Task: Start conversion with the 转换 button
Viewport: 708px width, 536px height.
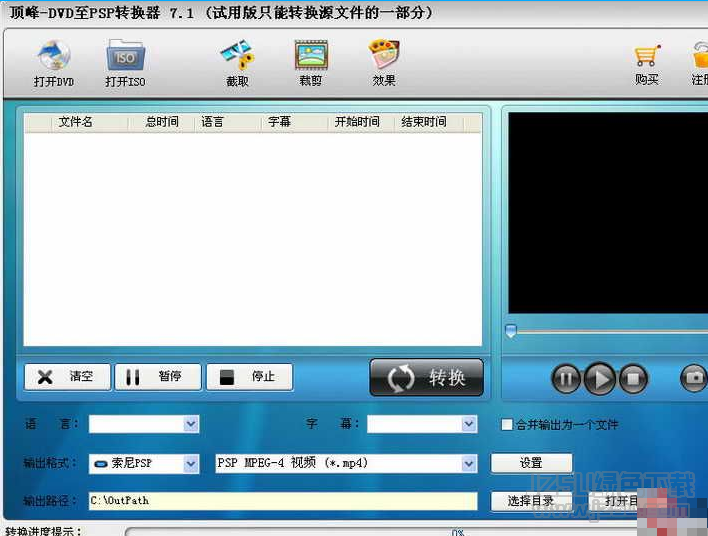Action: pos(427,378)
